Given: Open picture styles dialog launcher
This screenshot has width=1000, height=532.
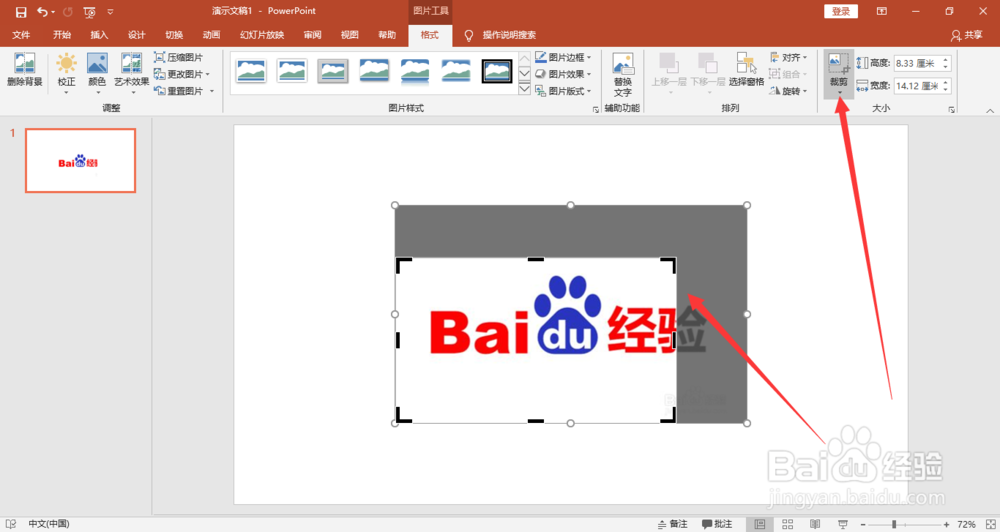Looking at the screenshot, I should 596,110.
